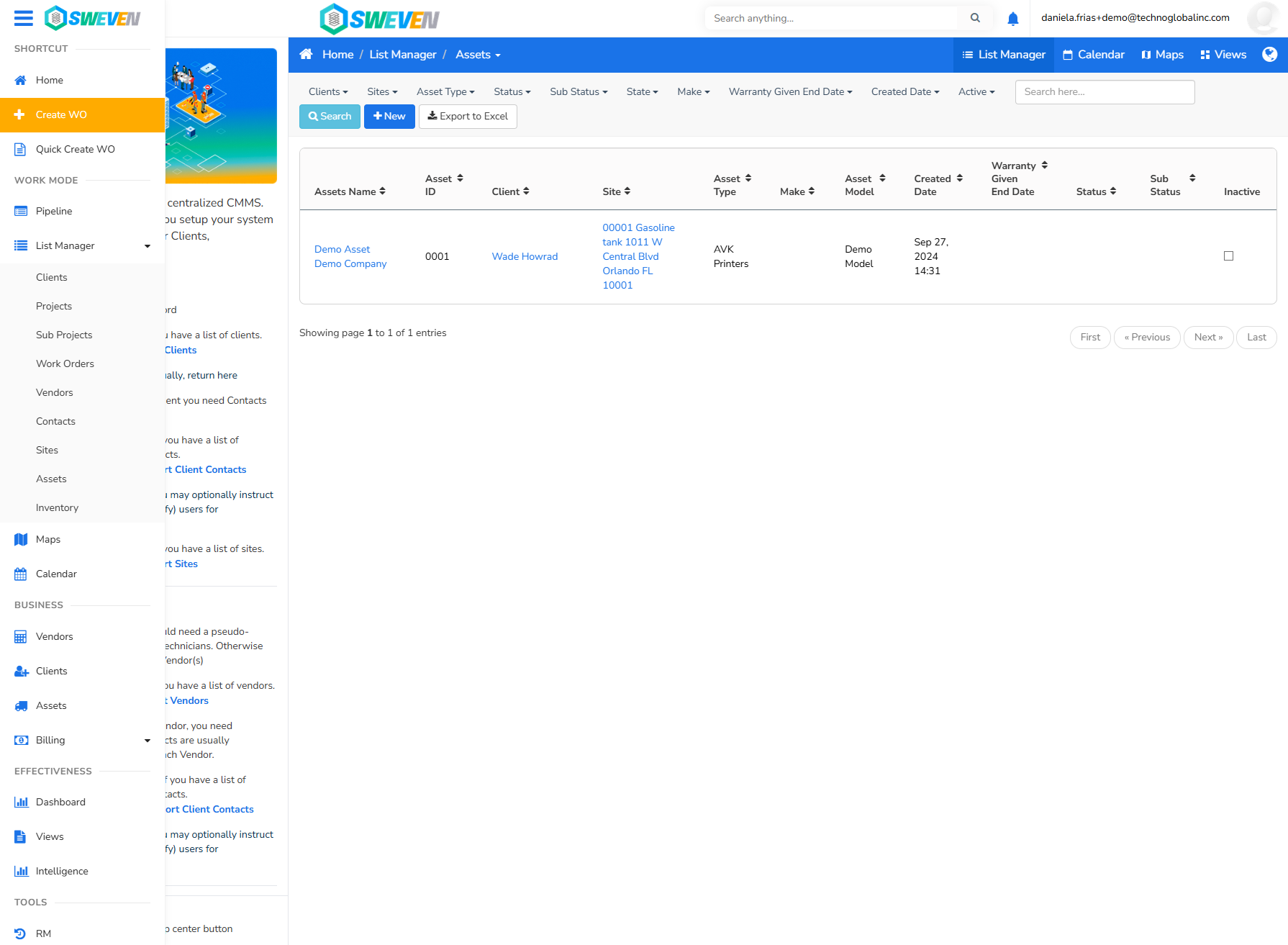Click Export to Excel button
Image resolution: width=1288 pixels, height=945 pixels.
pos(468,117)
